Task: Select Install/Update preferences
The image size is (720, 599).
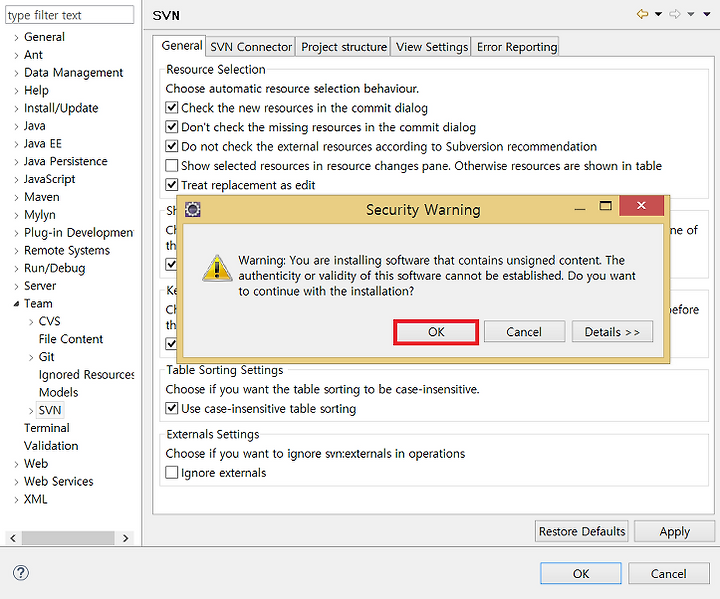Action: pos(61,108)
